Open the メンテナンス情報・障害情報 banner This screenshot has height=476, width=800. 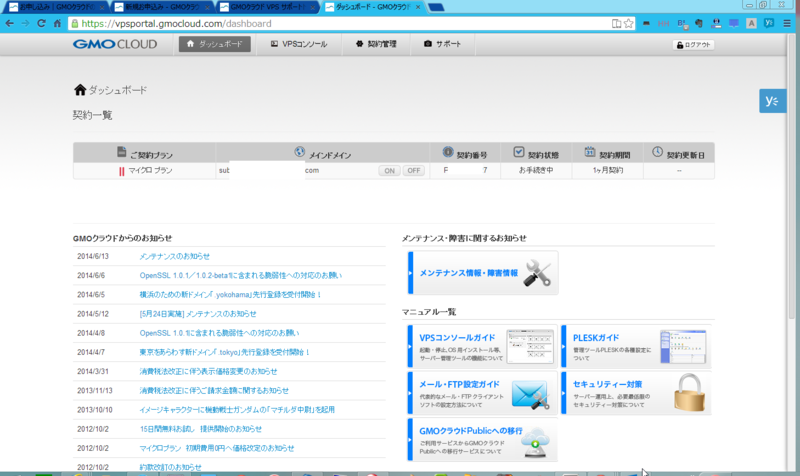(x=483, y=273)
